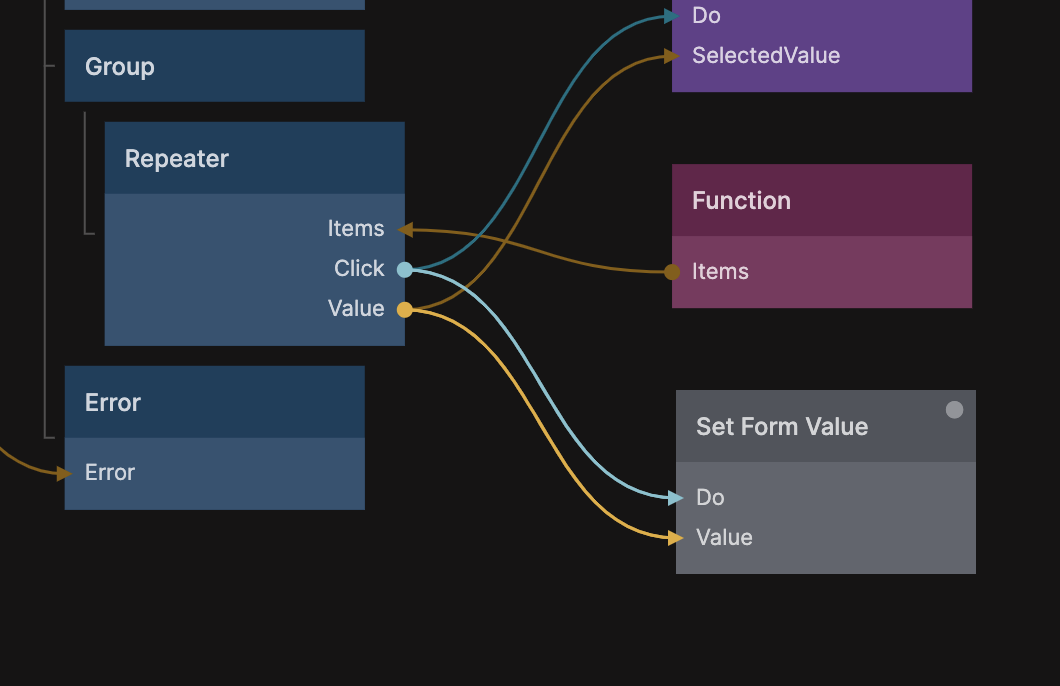Viewport: 1060px width, 686px height.
Task: Click Set Form Value's Do input arrow
Action: click(x=677, y=497)
